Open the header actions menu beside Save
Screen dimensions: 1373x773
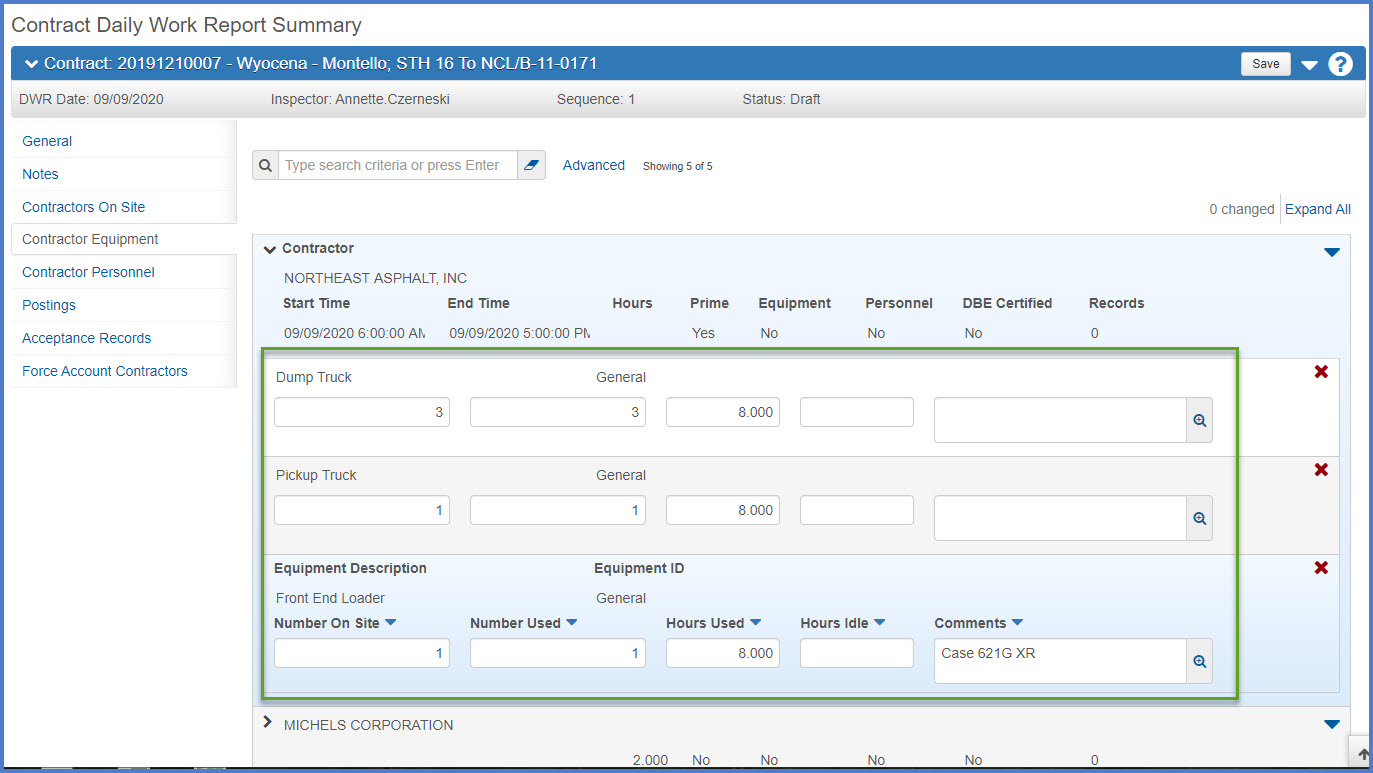[x=1310, y=65]
